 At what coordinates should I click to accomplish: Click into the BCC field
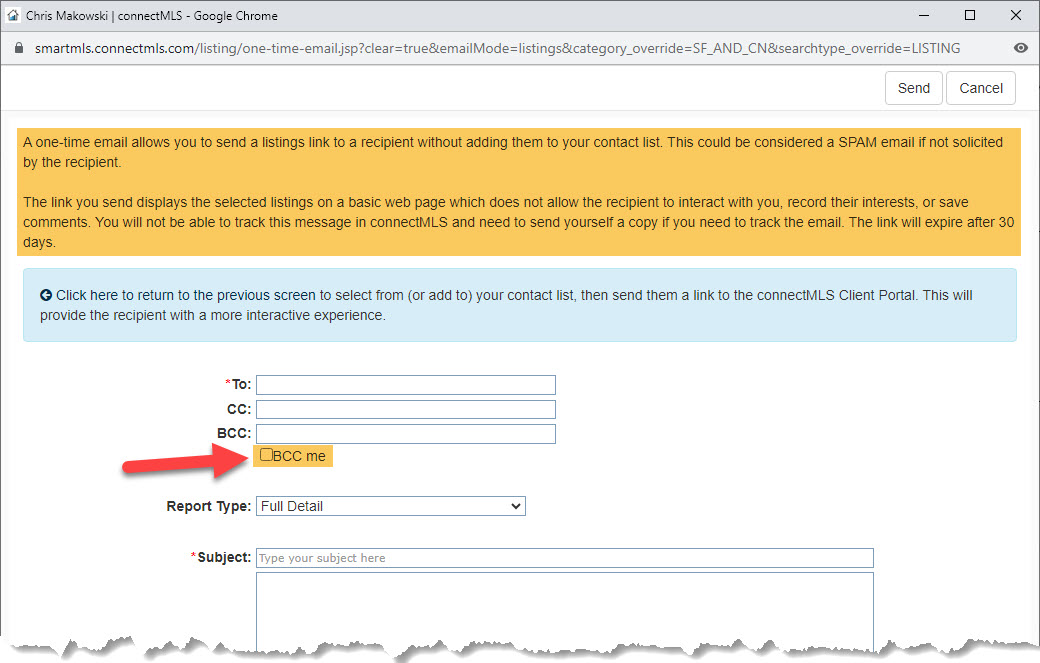(406, 434)
